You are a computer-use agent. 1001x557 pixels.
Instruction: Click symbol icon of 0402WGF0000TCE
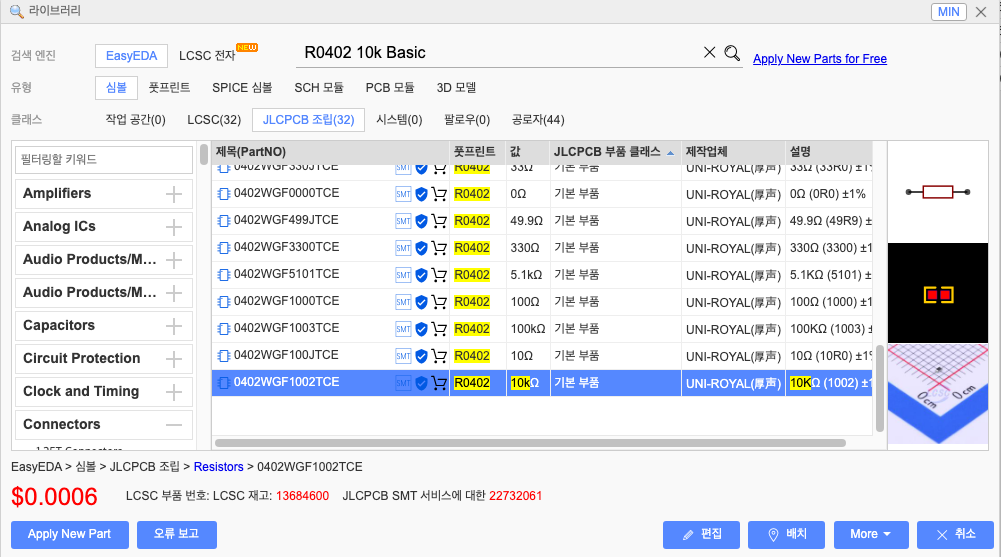coord(223,194)
